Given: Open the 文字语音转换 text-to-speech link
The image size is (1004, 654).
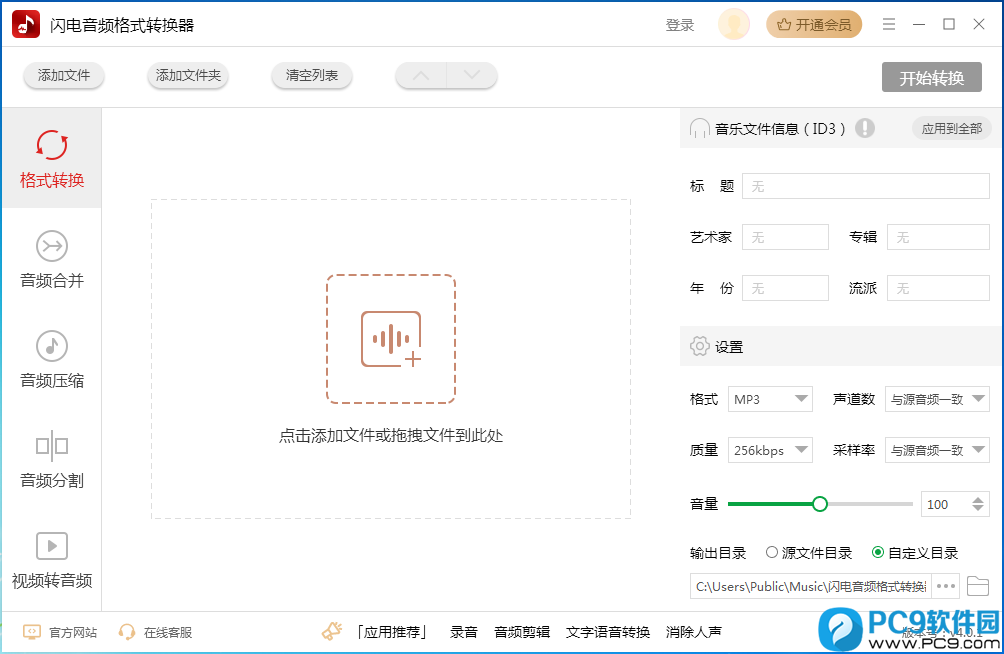Looking at the screenshot, I should coord(608,632).
